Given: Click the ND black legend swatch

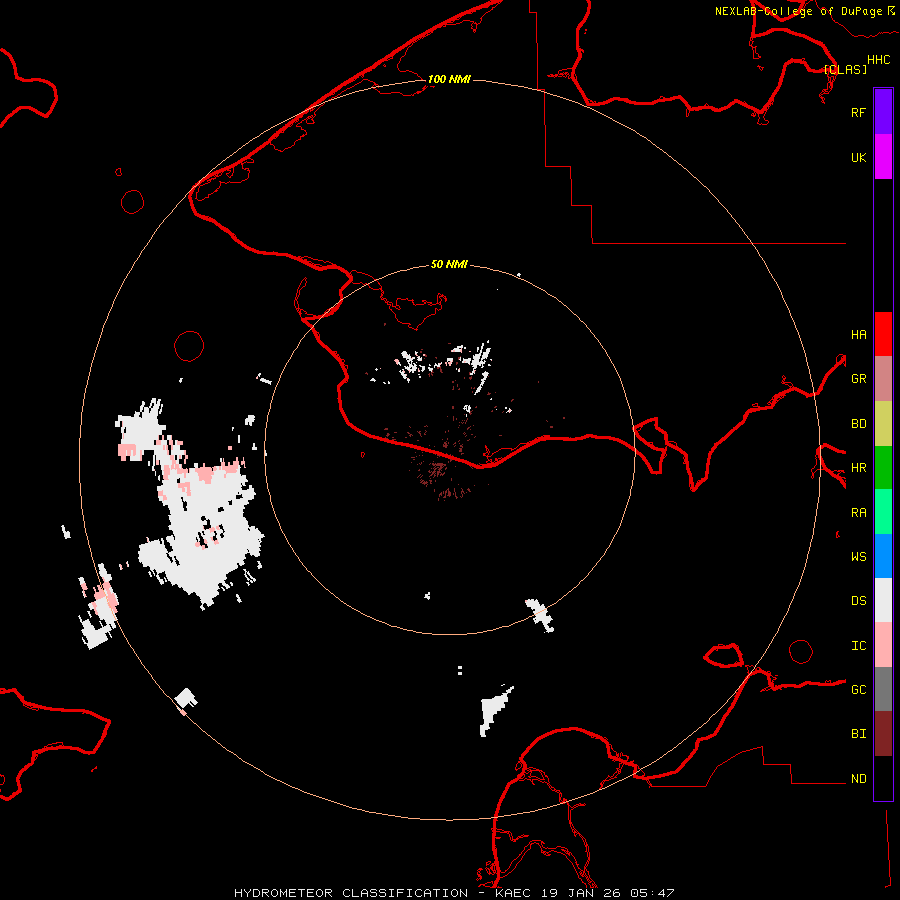Looking at the screenshot, I should tap(883, 778).
